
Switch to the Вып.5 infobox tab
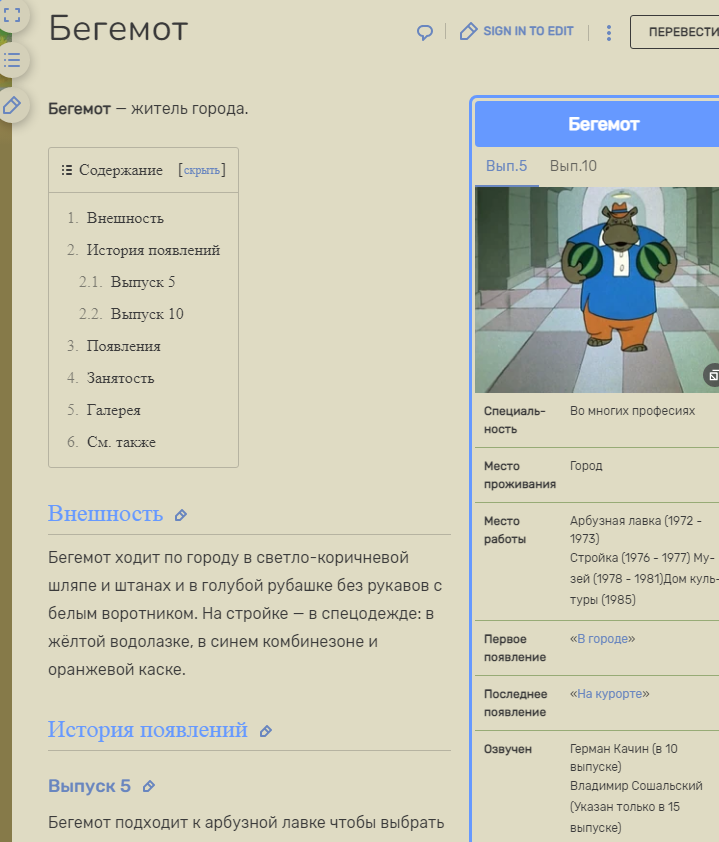[506, 166]
